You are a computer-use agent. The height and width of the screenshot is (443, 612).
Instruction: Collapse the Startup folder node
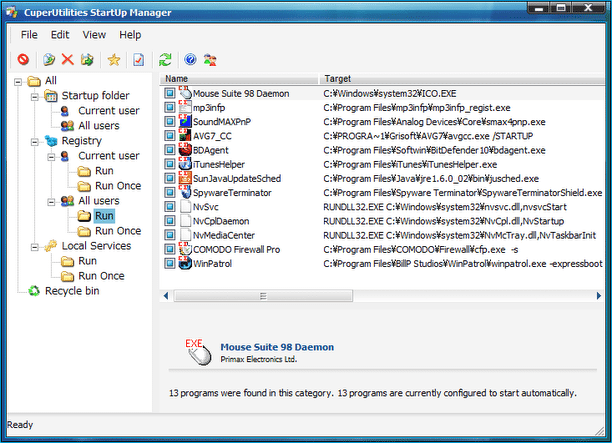[35, 96]
